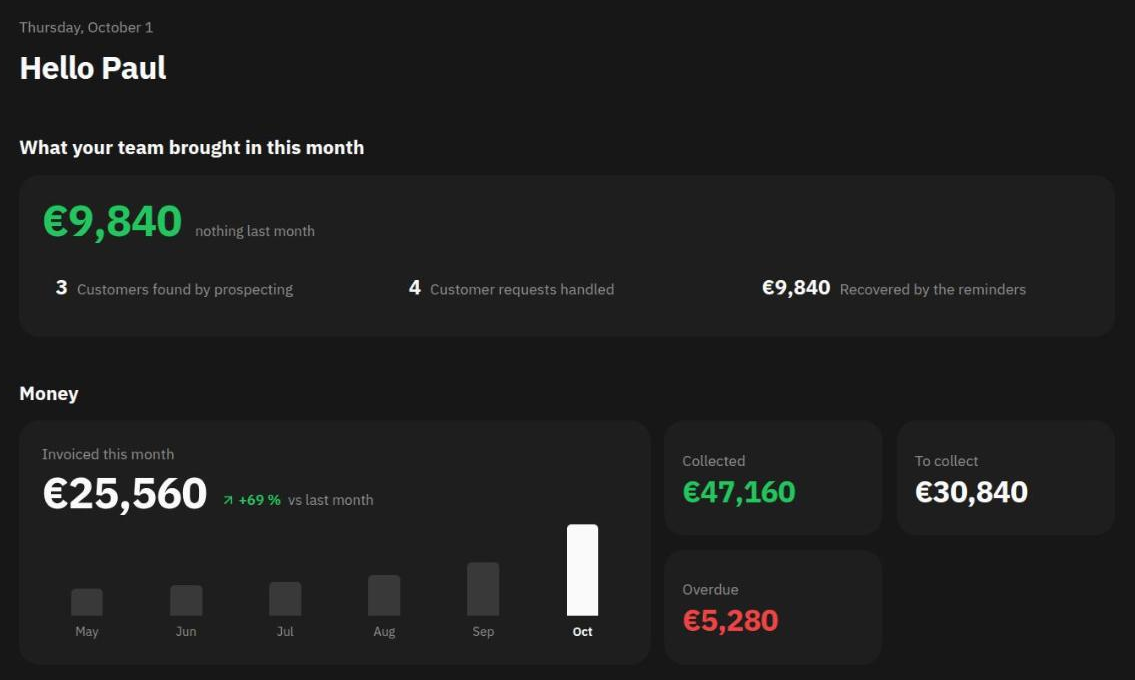Open the Overdue €5,280 card
The width and height of the screenshot is (1135, 680).
[x=773, y=607]
